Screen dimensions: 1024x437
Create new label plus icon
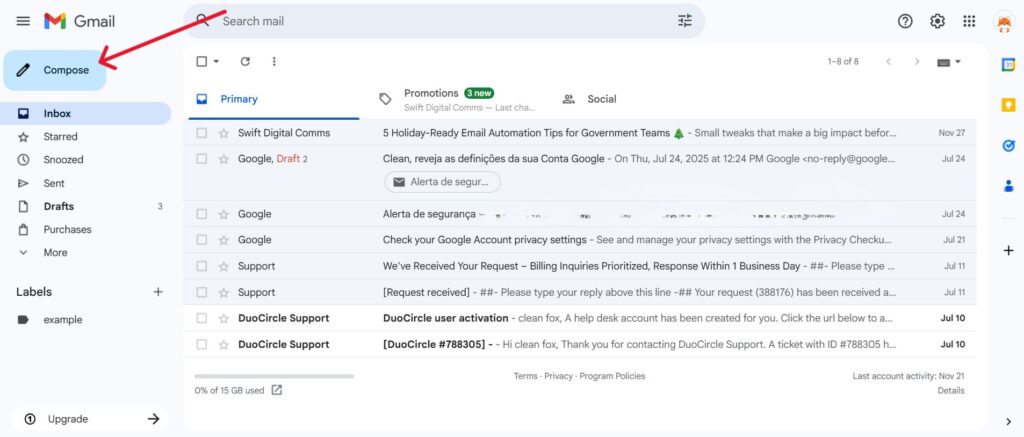click(158, 292)
